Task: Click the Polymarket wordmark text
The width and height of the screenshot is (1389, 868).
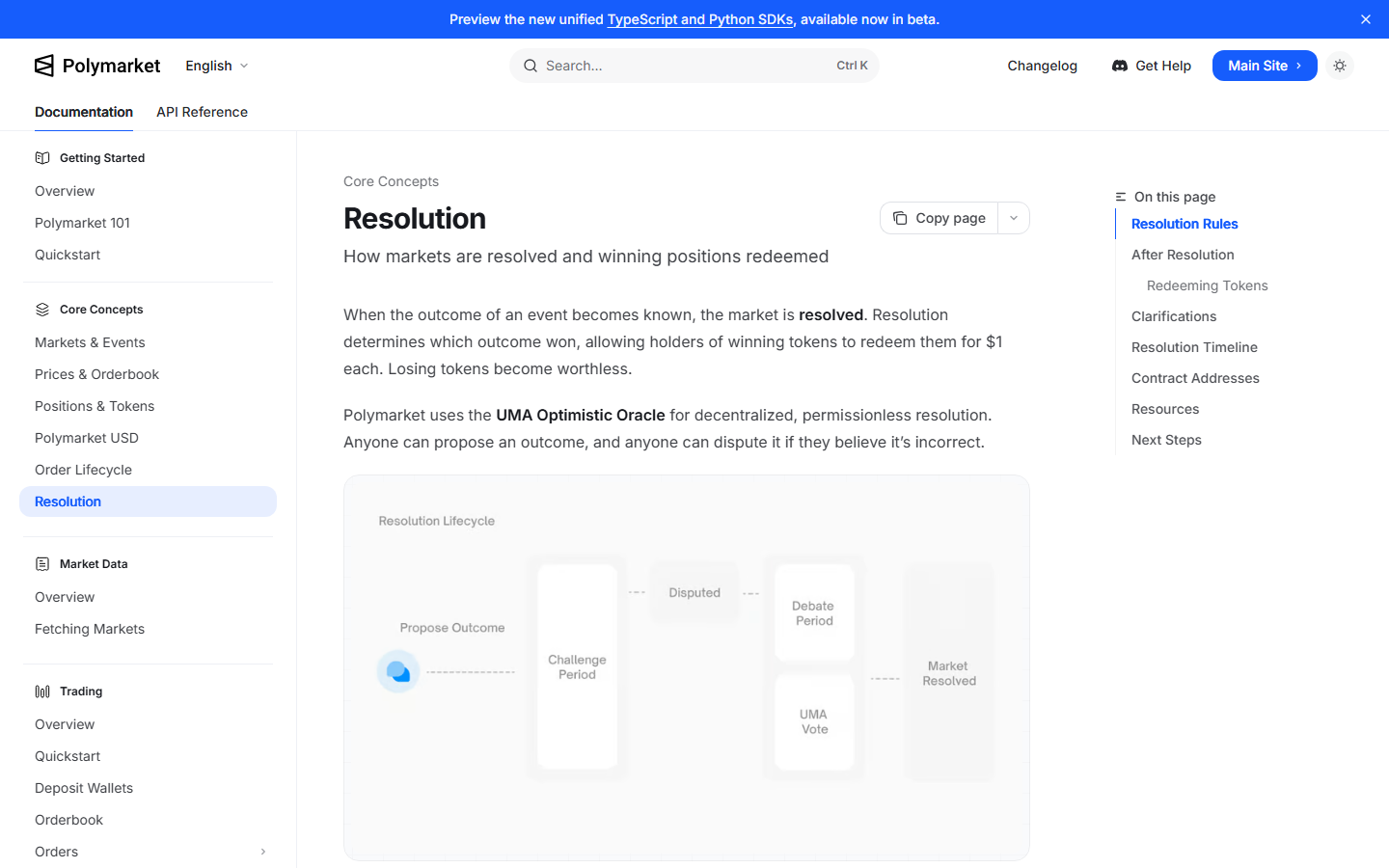Action: point(111,66)
